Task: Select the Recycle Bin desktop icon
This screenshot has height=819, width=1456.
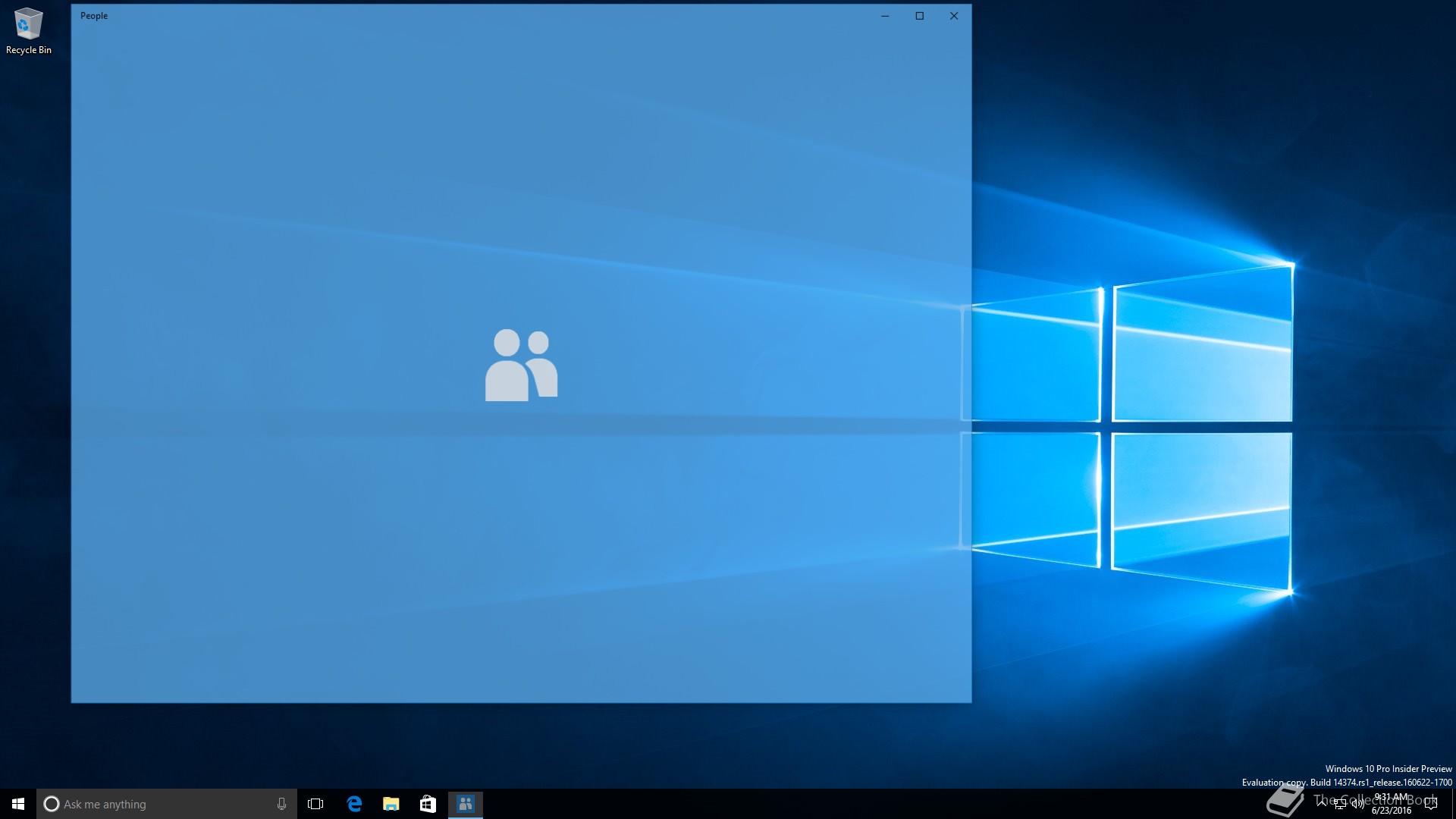Action: click(x=29, y=31)
